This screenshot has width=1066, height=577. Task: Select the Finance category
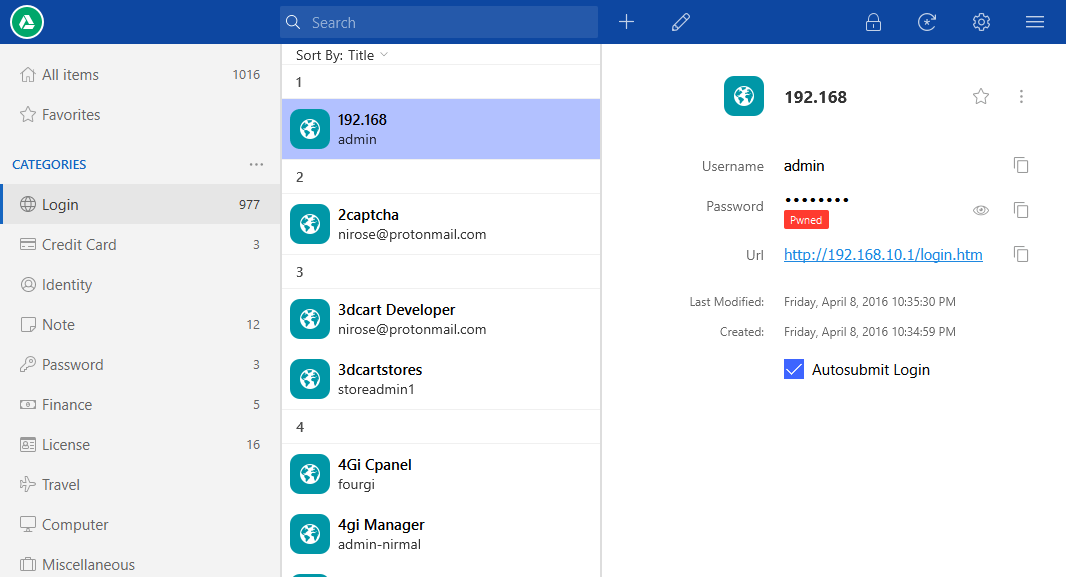click(x=140, y=405)
